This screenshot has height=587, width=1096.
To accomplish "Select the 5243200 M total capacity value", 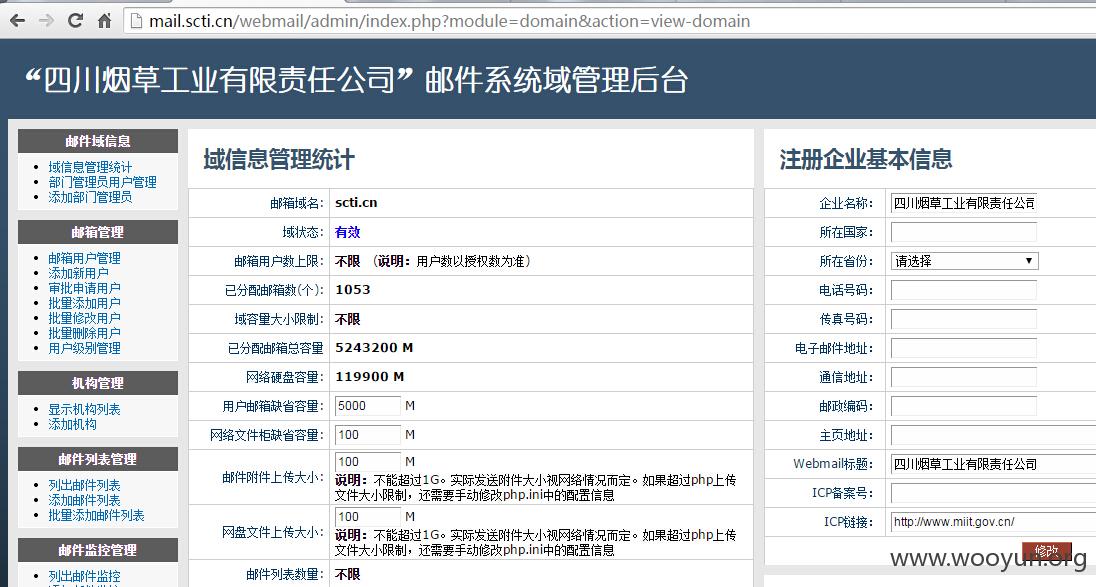I will 374,347.
